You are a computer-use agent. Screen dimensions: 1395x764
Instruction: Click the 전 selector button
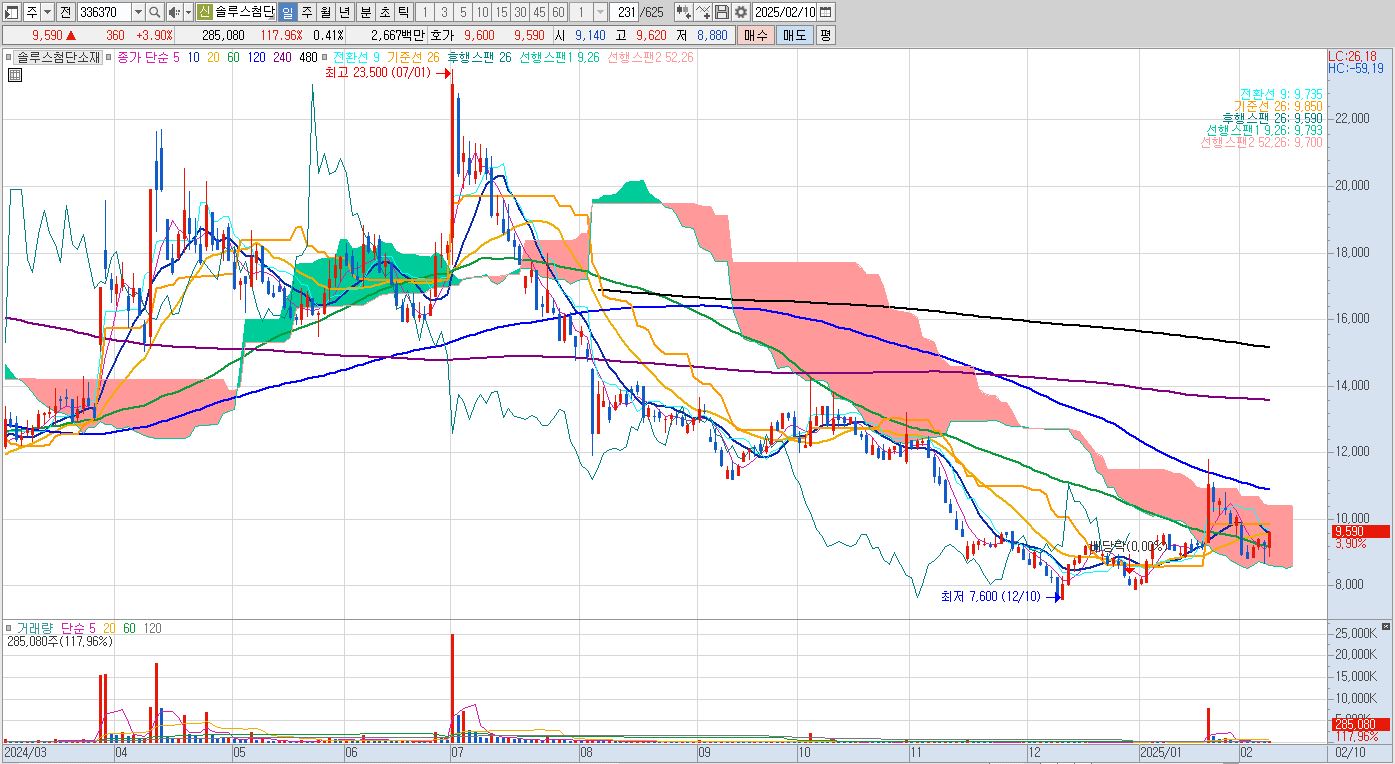[65, 12]
